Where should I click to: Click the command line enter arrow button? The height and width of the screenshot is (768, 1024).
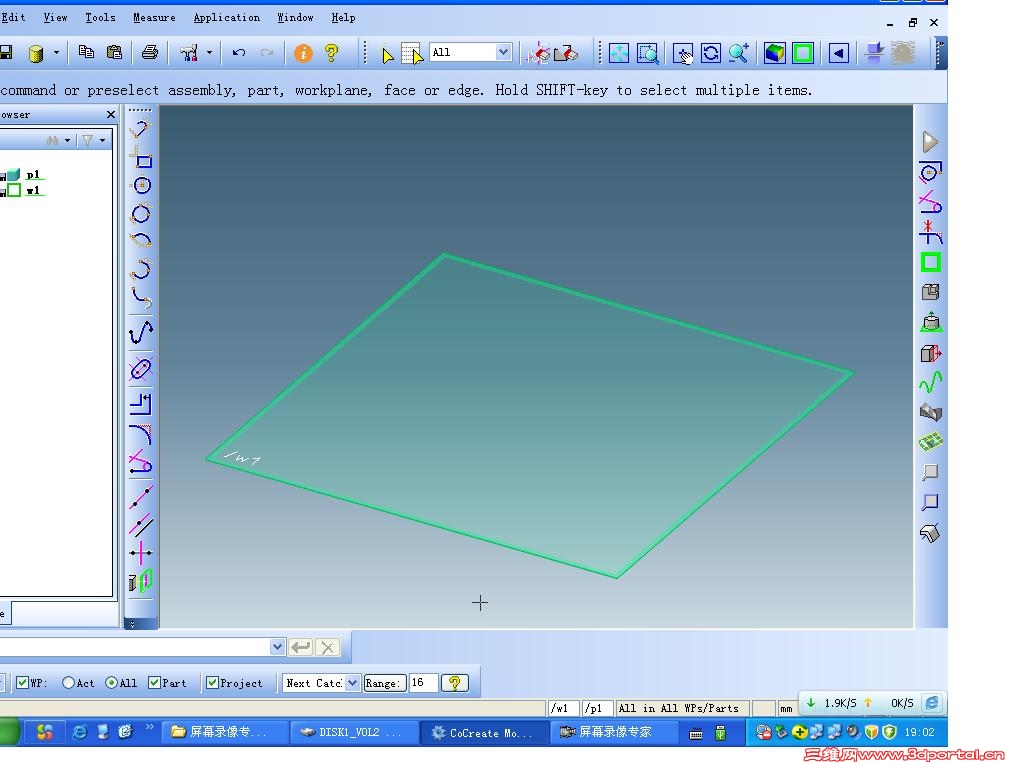(300, 647)
